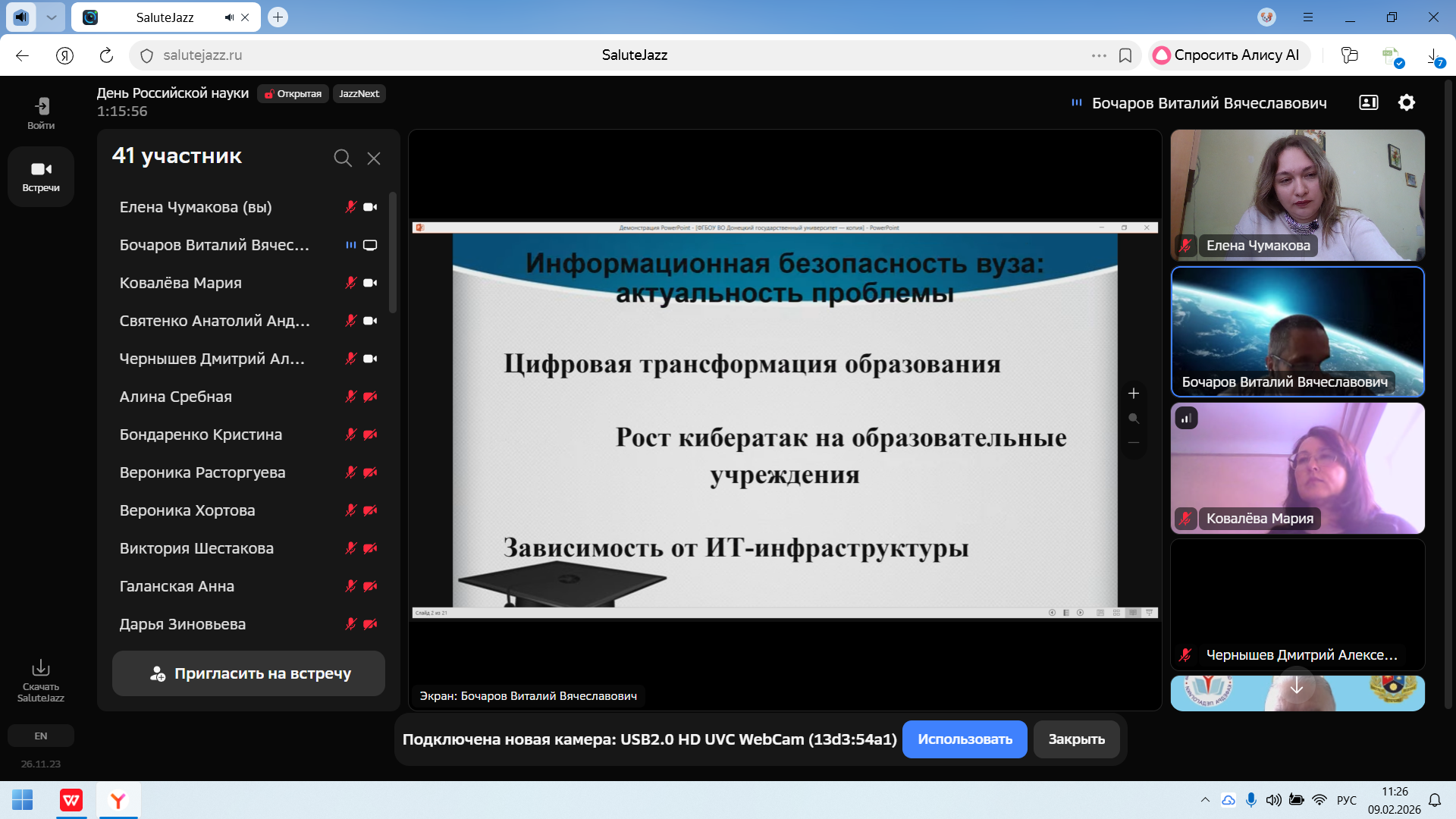Zoom in on shared screen with plus
Viewport: 1456px width, 819px height.
coord(1134,393)
